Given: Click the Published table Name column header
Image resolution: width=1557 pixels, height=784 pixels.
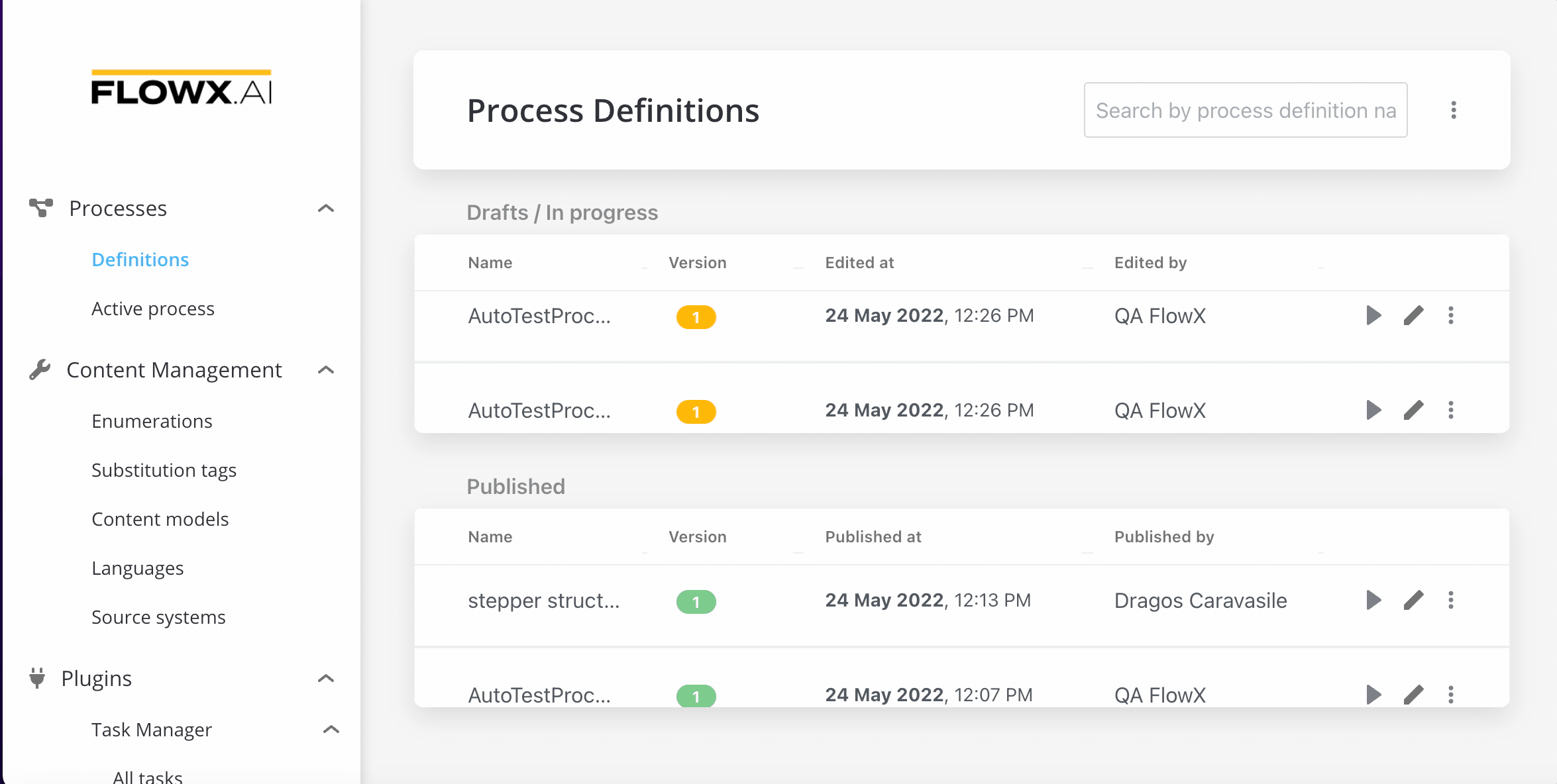Looking at the screenshot, I should [490, 537].
